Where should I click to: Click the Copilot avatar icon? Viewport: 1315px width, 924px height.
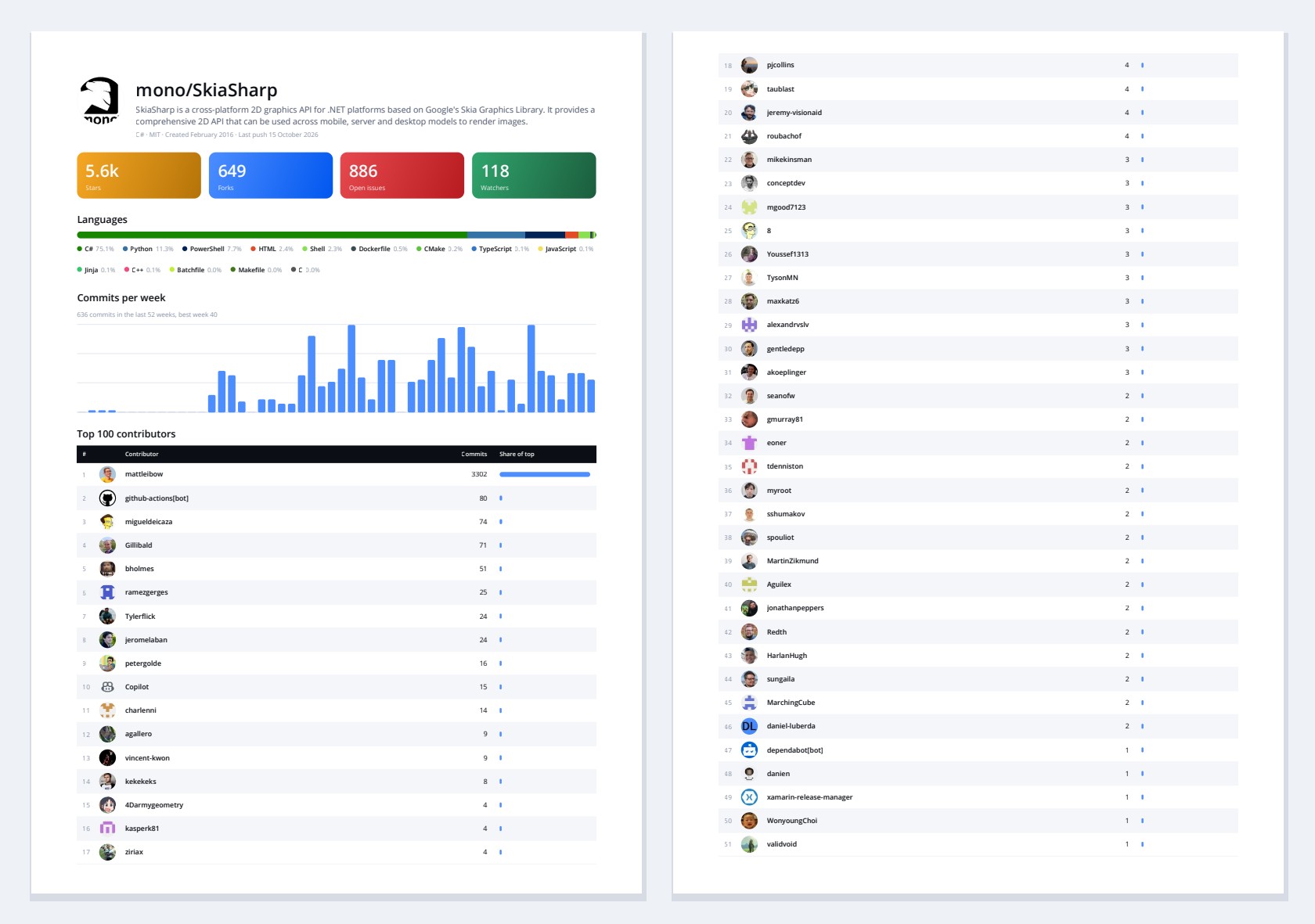click(107, 687)
